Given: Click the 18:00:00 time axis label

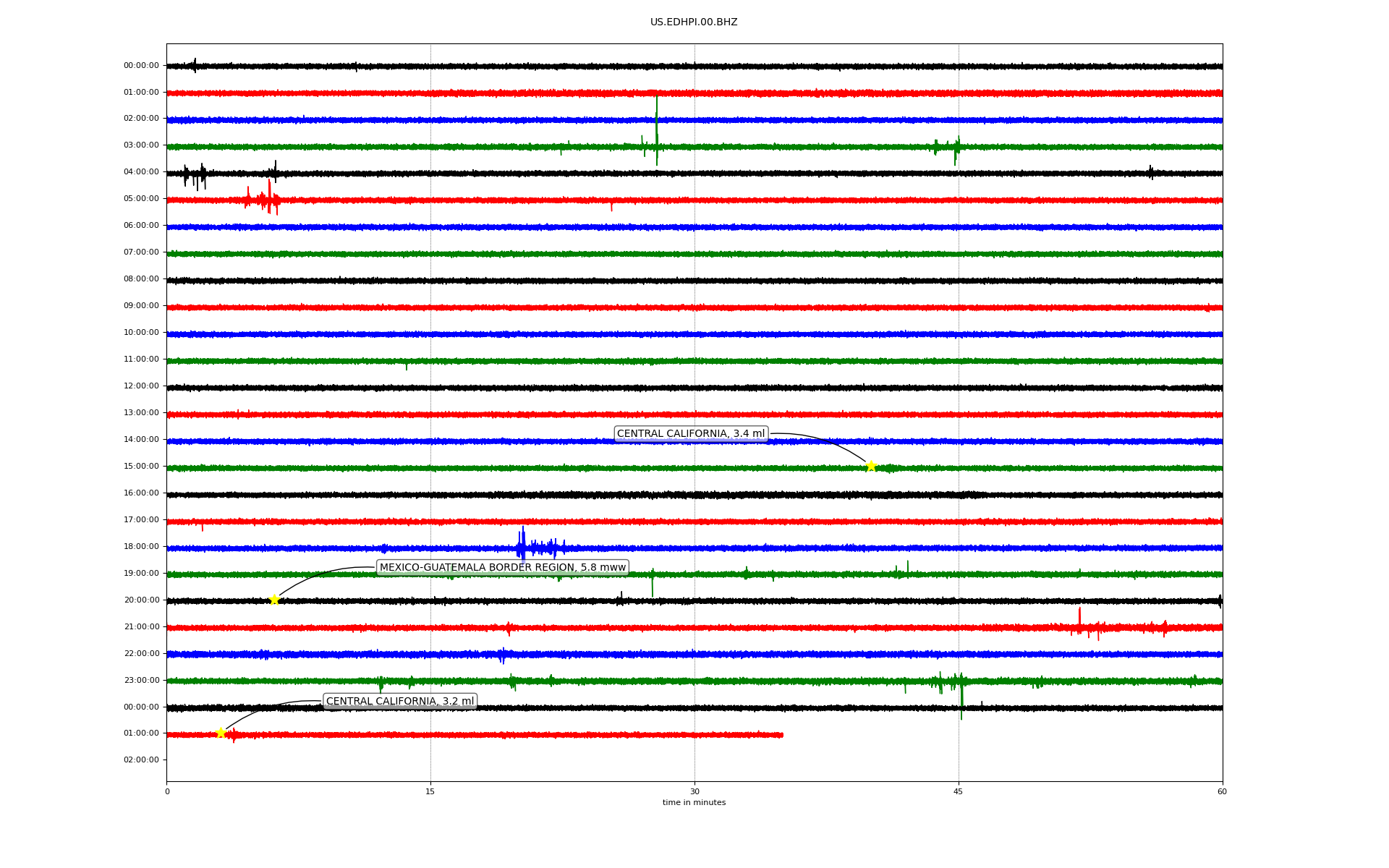Looking at the screenshot, I should pos(141,547).
